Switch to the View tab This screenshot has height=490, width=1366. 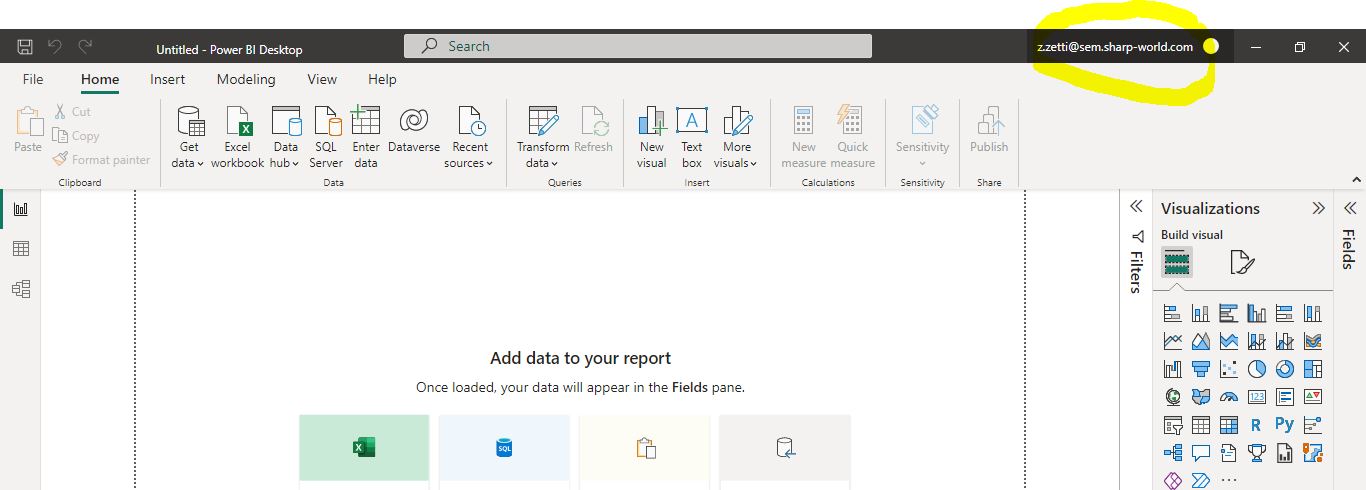tap(322, 79)
